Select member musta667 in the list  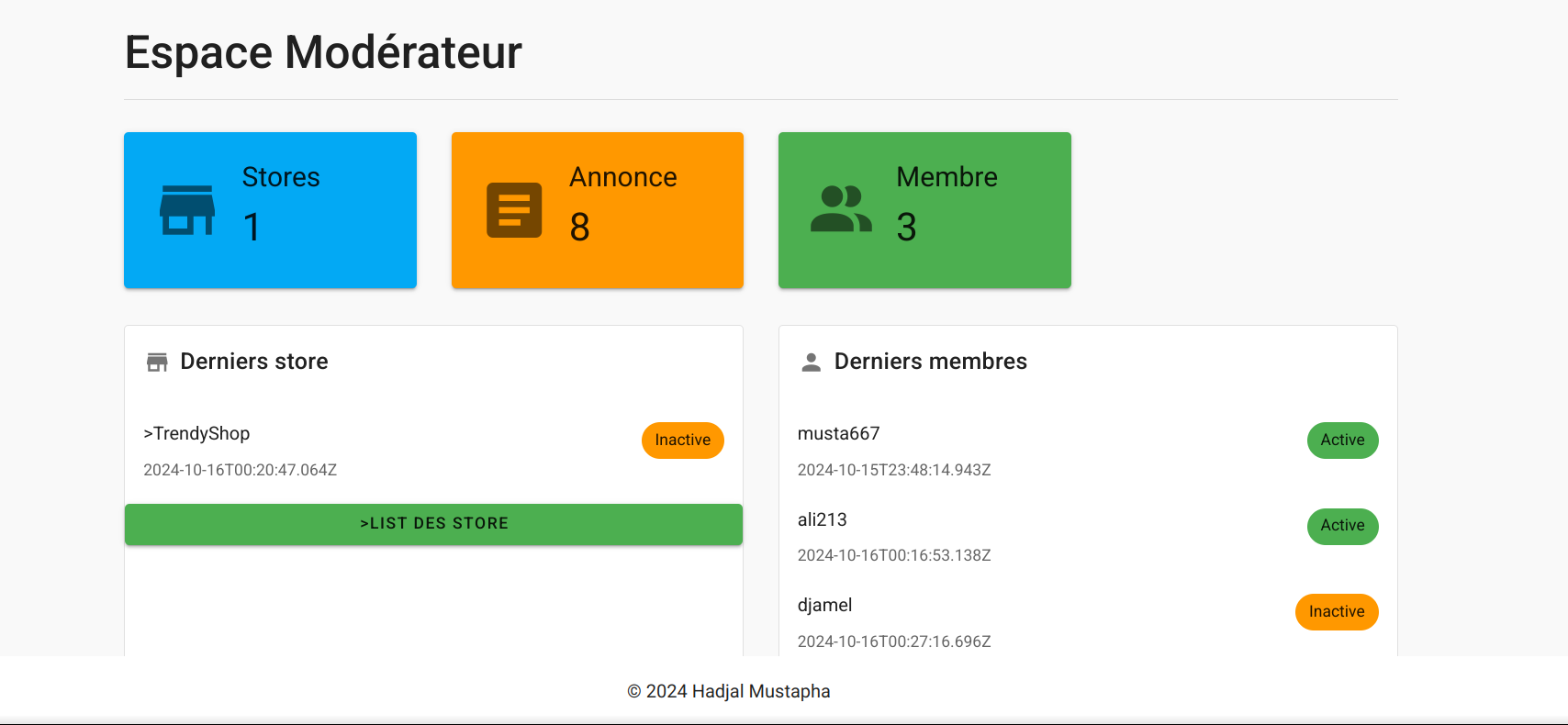(x=838, y=433)
